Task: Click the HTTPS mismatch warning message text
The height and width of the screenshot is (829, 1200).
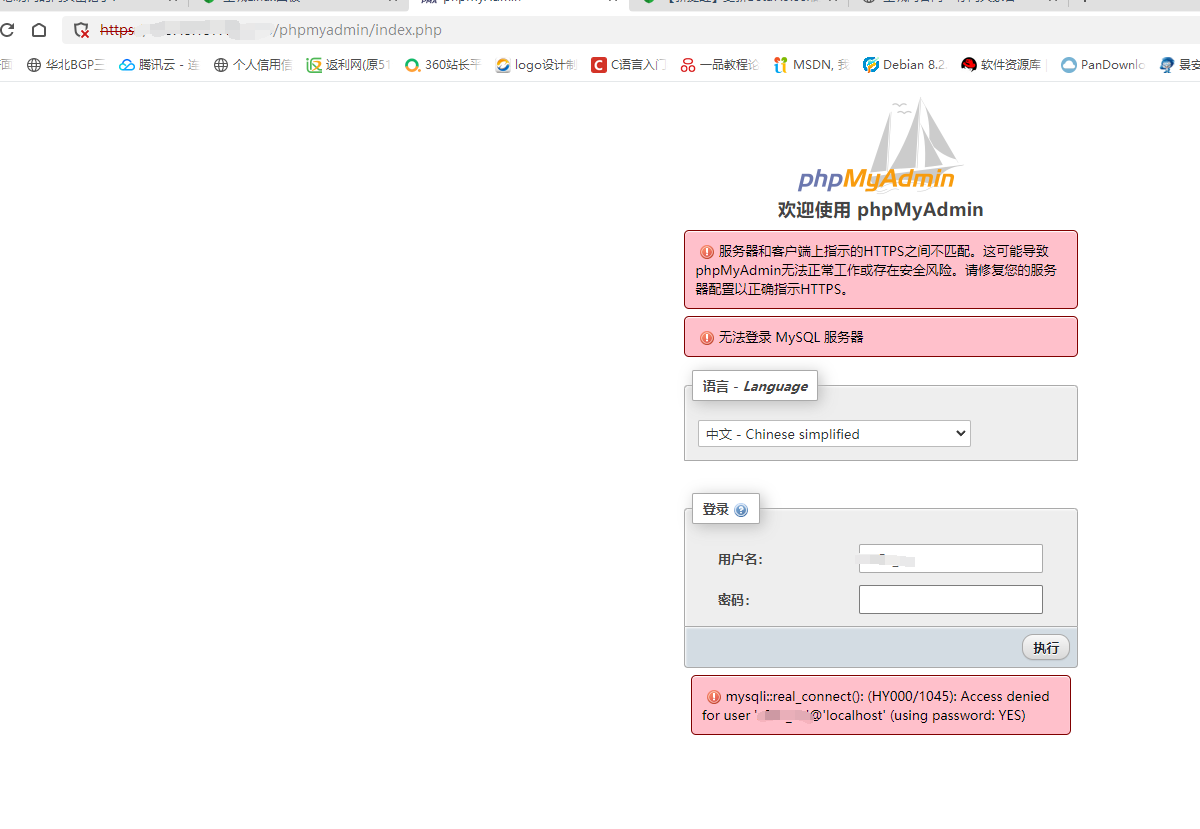Action: 877,270
